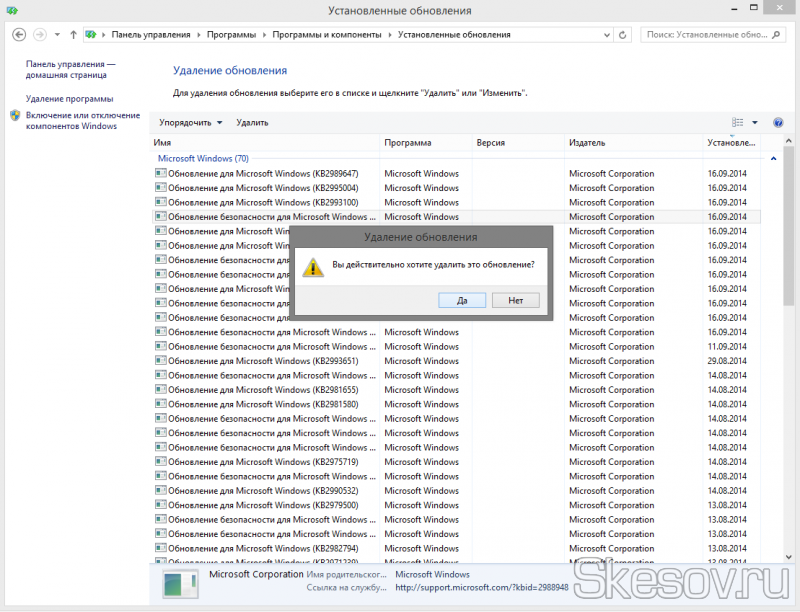This screenshot has height=612, width=800.
Task: Confirm the removal by clicking Да
Action: pos(462,299)
